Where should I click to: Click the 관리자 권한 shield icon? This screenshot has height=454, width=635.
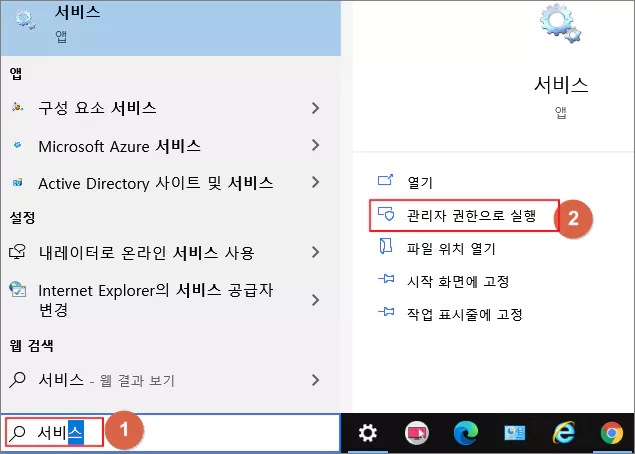386,214
